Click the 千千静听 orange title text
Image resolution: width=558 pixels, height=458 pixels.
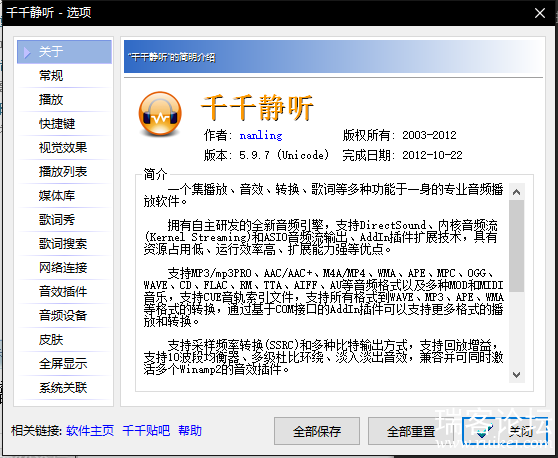257,107
